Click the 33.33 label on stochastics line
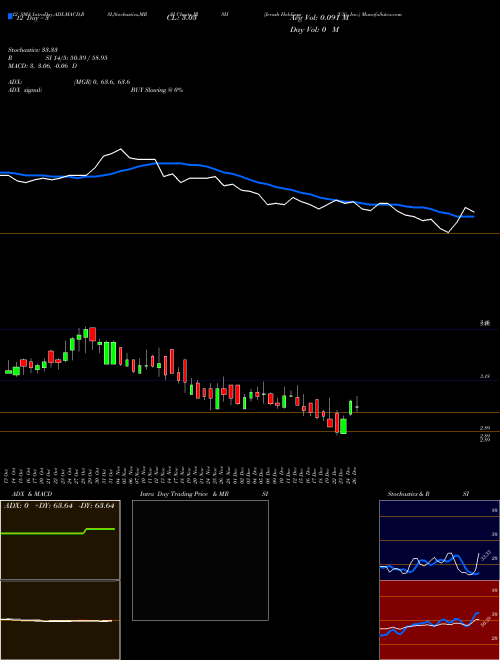 tap(486, 555)
